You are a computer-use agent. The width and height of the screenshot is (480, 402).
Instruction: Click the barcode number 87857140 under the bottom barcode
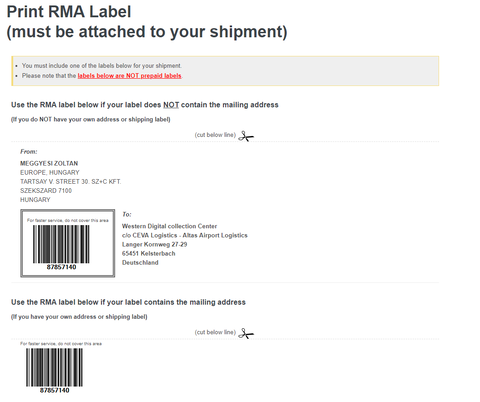[x=55, y=390]
